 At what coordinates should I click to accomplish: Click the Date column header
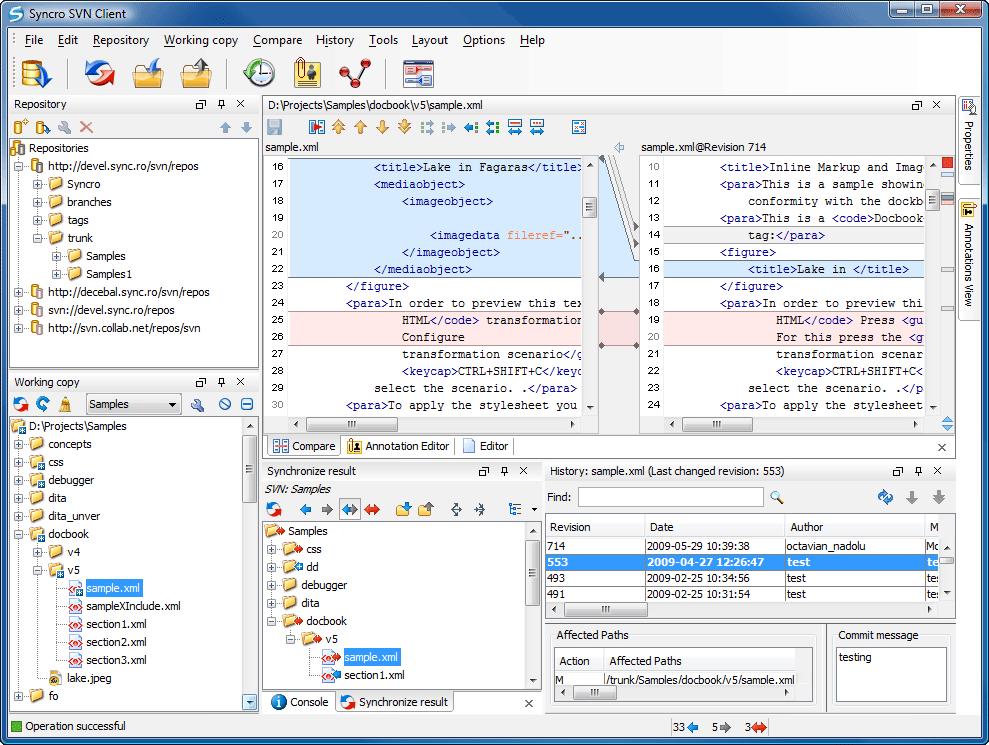714,527
